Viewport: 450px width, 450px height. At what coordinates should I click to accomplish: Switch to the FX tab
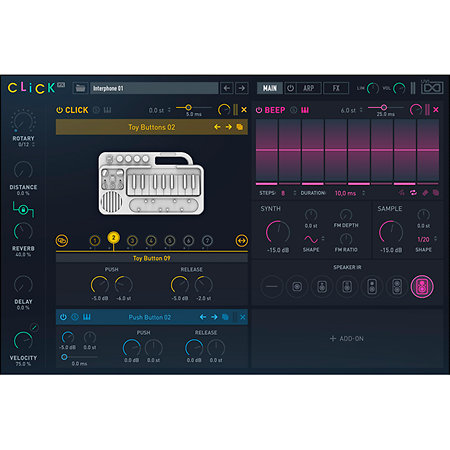(336, 88)
